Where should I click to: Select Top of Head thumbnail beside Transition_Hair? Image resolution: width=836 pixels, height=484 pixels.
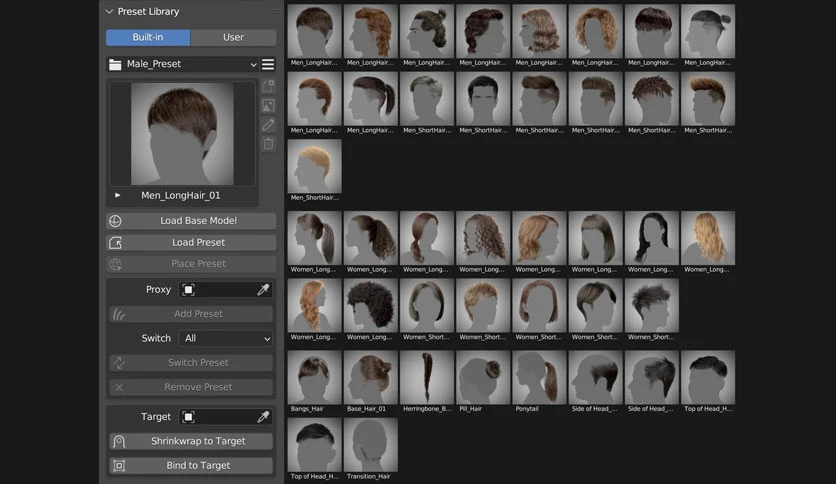pyautogui.click(x=315, y=445)
